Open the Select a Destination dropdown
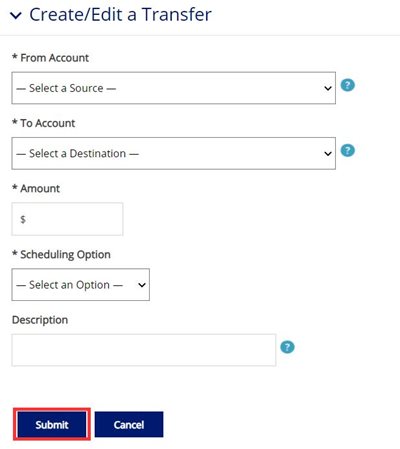The height and width of the screenshot is (449, 400). tap(173, 153)
